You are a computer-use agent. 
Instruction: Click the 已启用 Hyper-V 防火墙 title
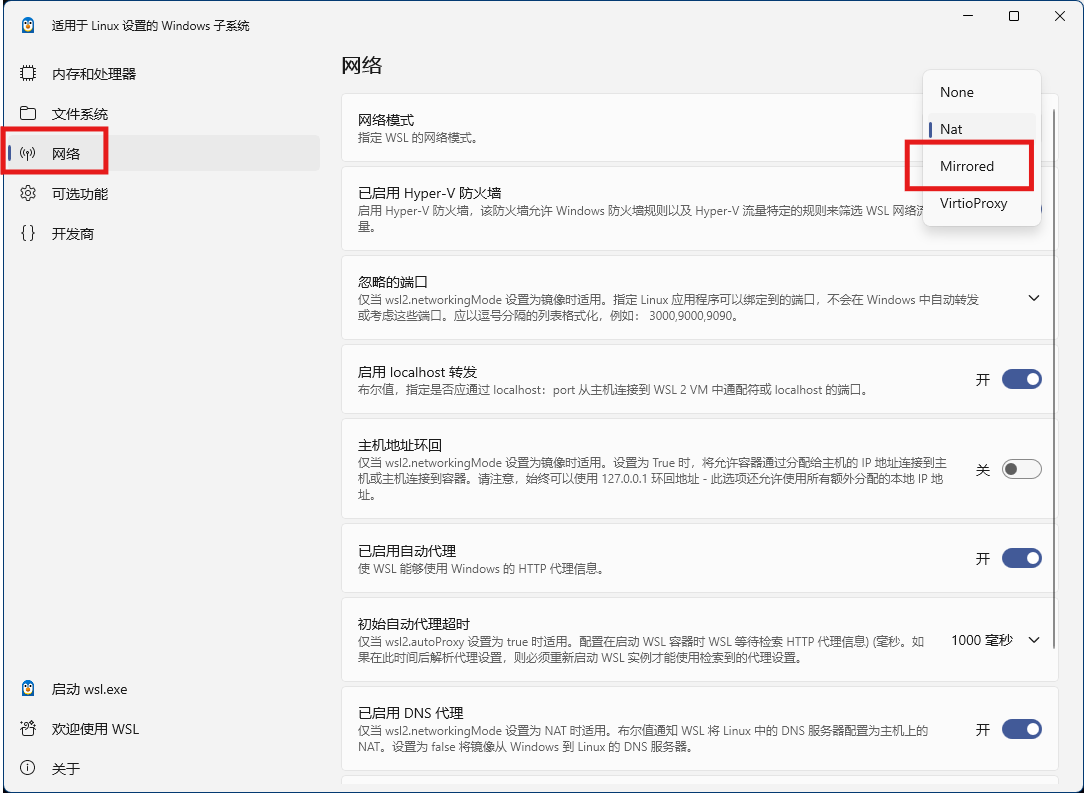(x=429, y=194)
